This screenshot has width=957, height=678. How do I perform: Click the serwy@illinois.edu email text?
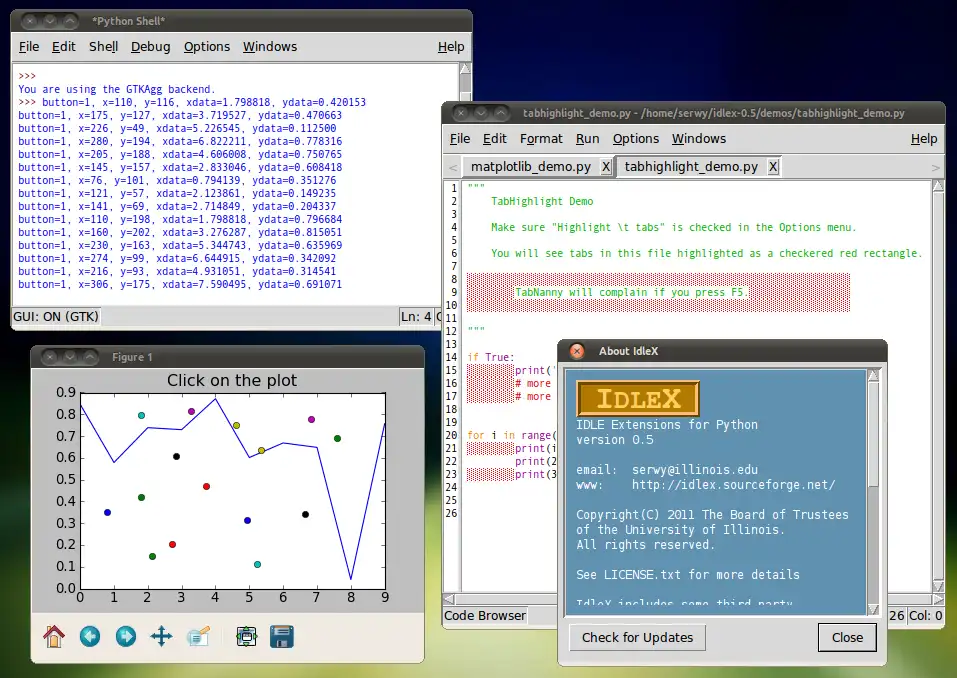695,469
